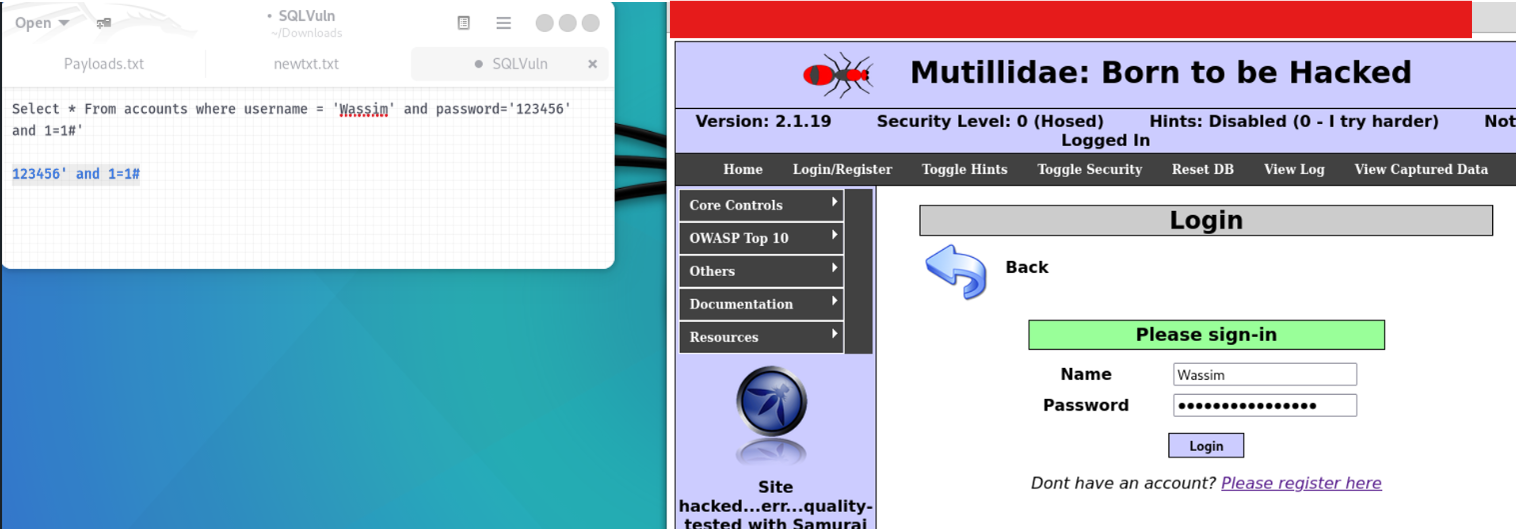Click Reset DB in Mutillidae menu
Viewport: 1516px width, 529px height.
(x=1203, y=169)
